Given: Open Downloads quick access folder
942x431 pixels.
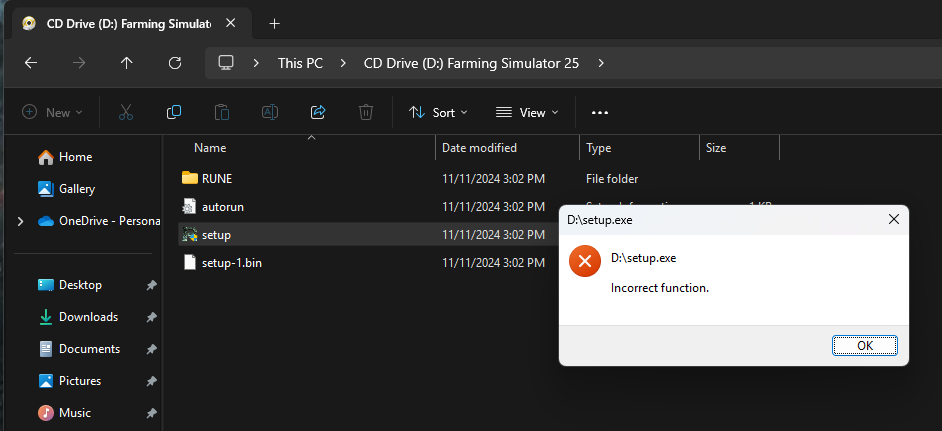Looking at the screenshot, I should [x=77, y=317].
